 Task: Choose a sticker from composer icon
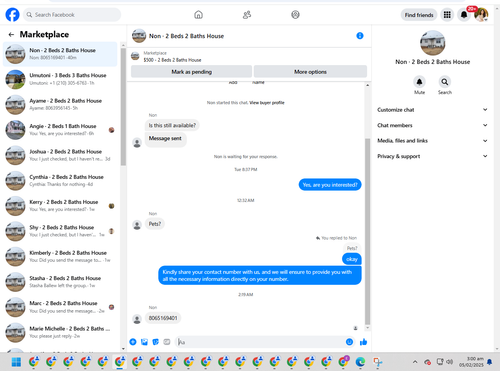(x=156, y=342)
